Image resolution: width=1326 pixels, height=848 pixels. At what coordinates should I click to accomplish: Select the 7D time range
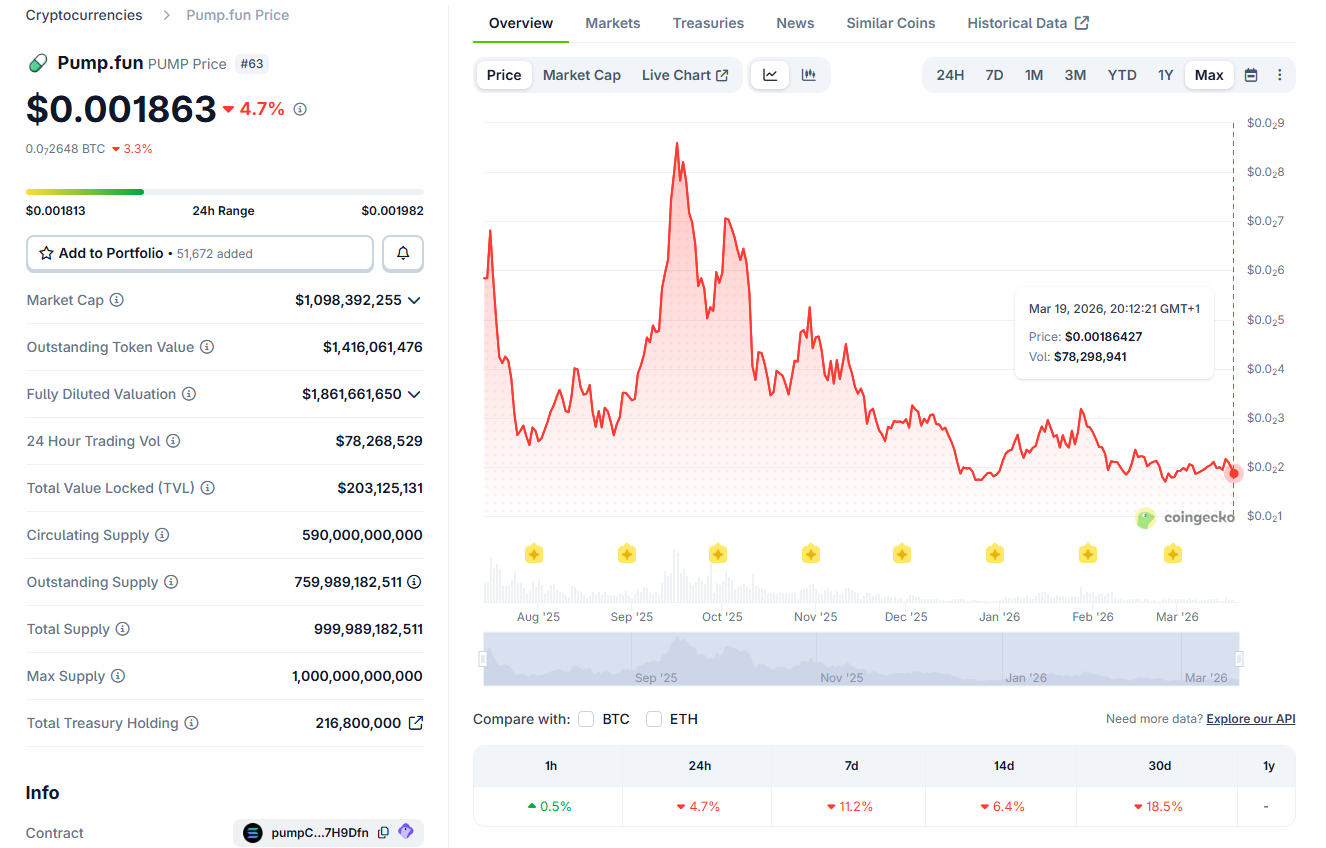994,75
